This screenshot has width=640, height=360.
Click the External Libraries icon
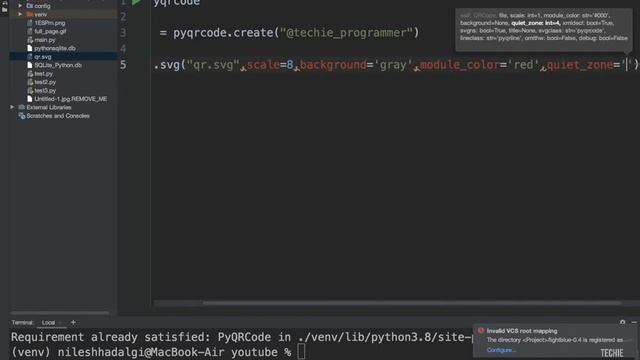(x=22, y=107)
